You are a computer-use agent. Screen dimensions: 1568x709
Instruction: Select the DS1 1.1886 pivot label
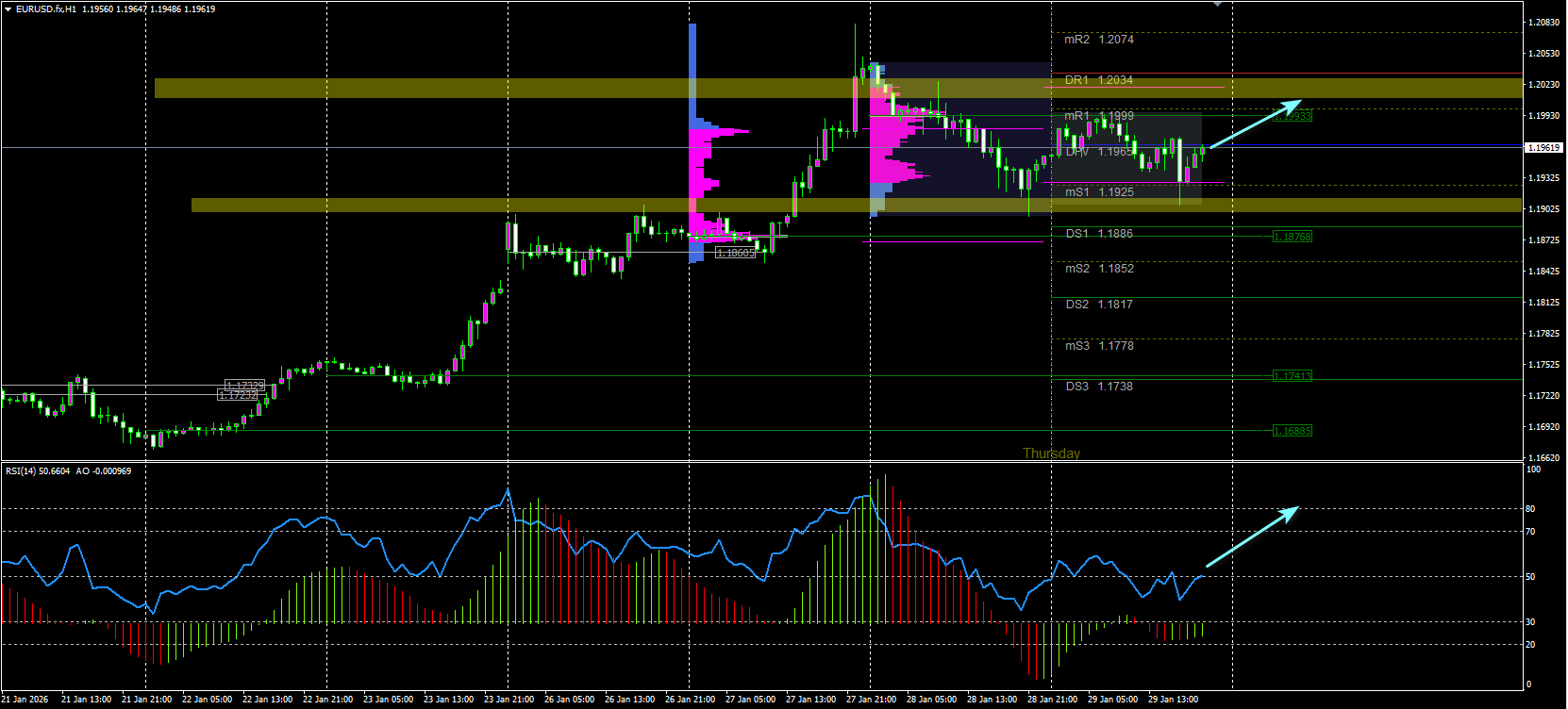click(1099, 234)
